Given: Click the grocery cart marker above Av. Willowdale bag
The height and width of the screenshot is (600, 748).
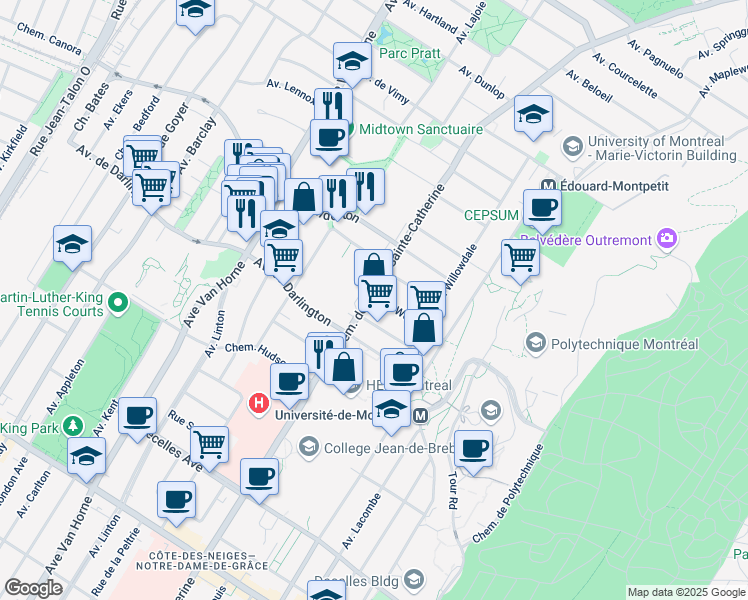Looking at the screenshot, I should 426,297.
